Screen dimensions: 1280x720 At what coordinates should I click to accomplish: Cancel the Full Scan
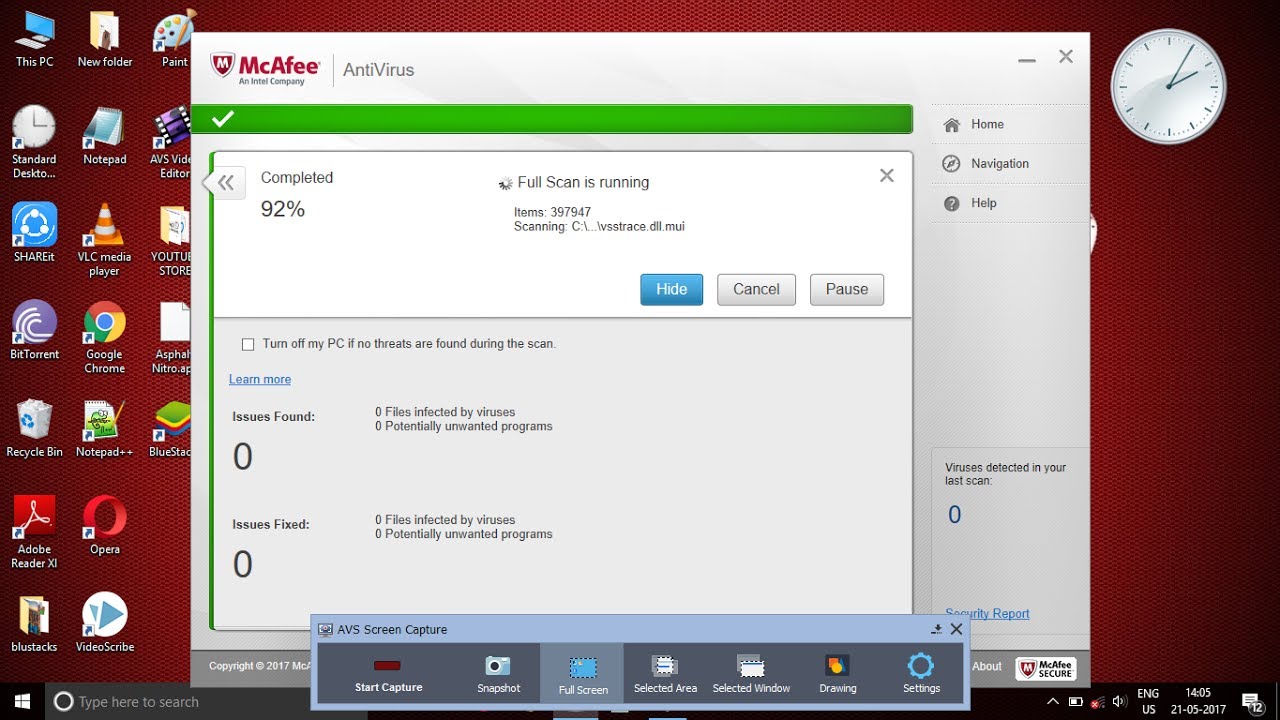click(x=756, y=289)
